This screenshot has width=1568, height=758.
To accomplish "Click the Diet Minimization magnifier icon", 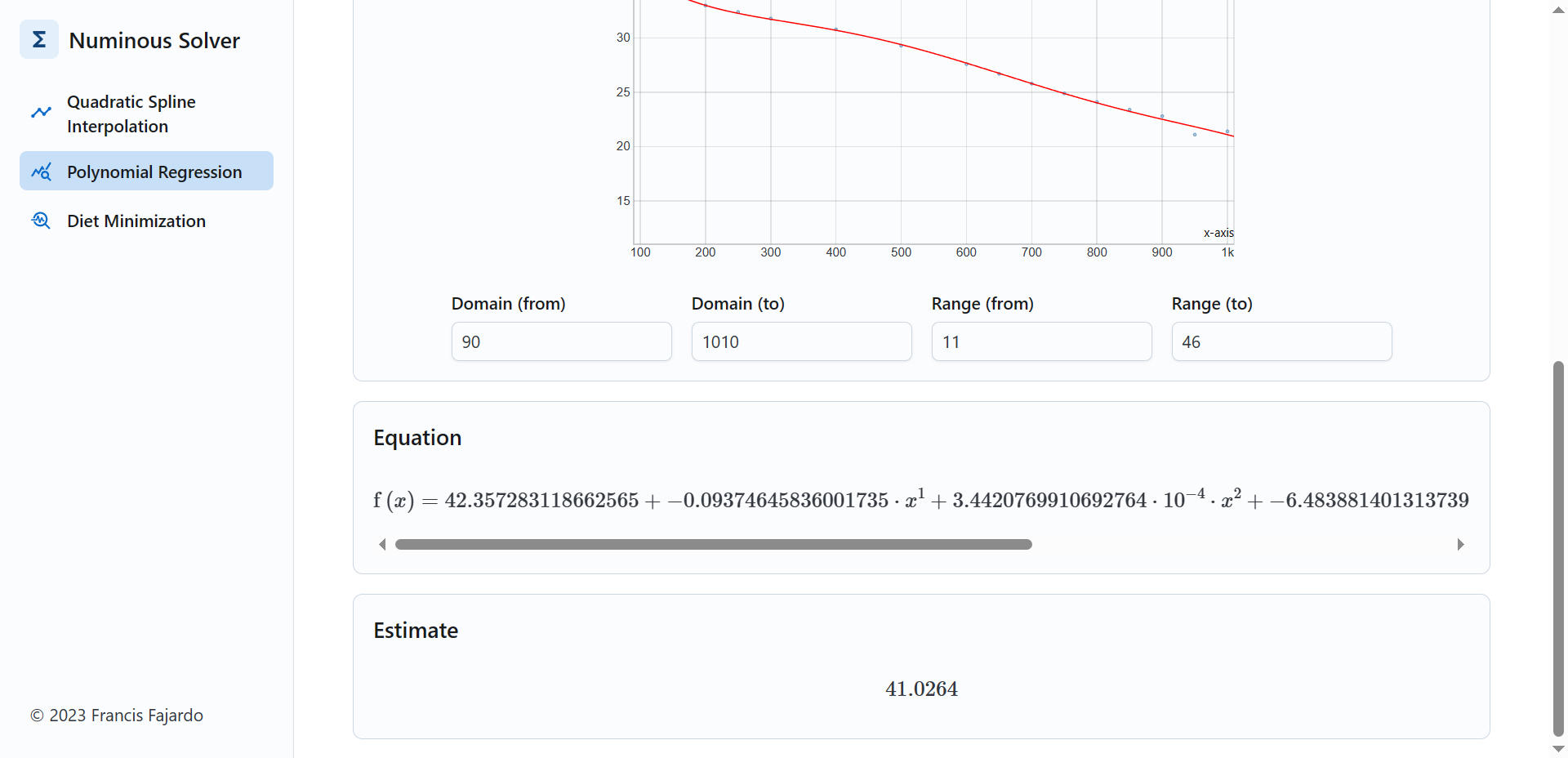I will tap(40, 221).
